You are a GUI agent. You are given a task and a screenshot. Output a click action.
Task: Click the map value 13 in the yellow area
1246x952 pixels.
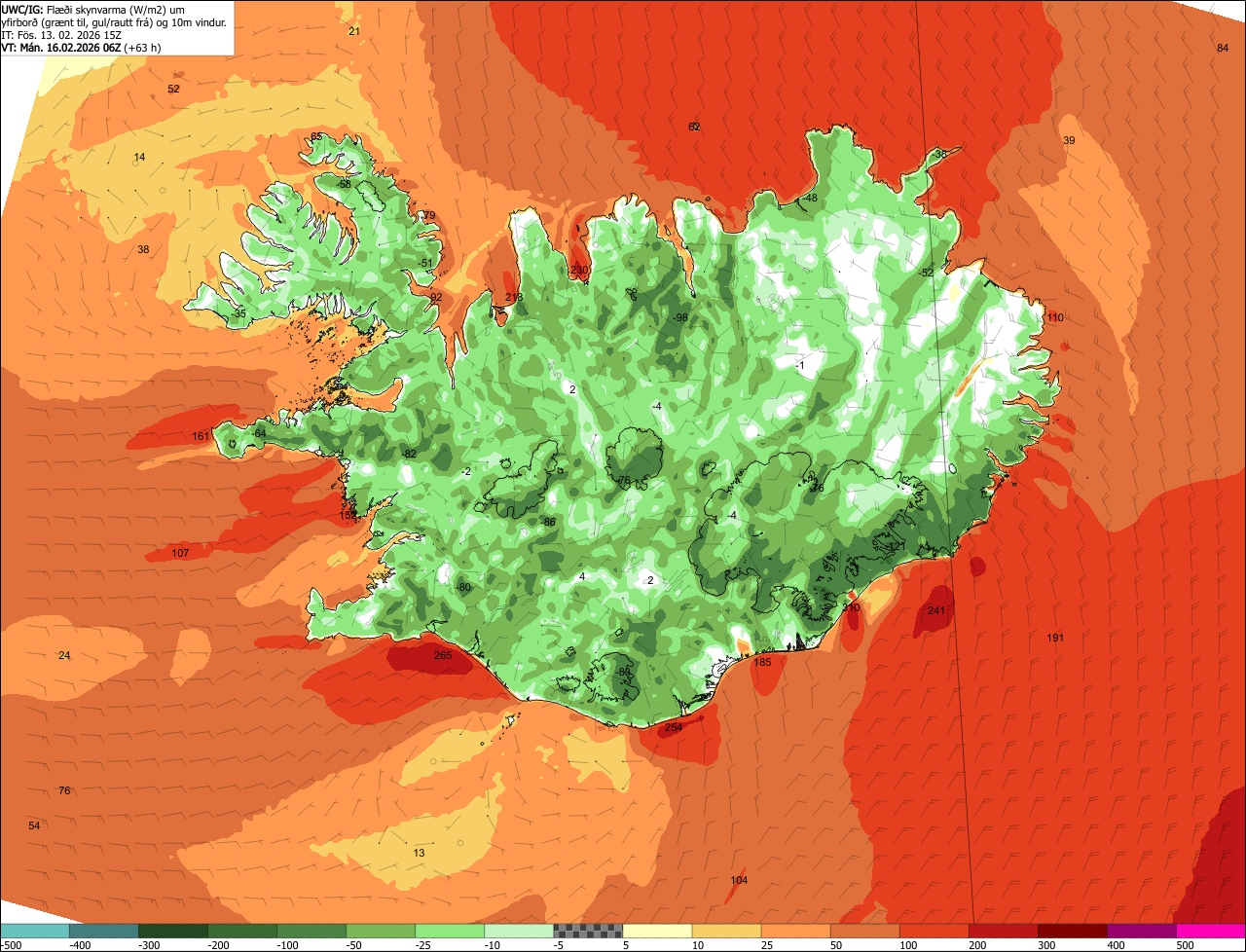419,853
